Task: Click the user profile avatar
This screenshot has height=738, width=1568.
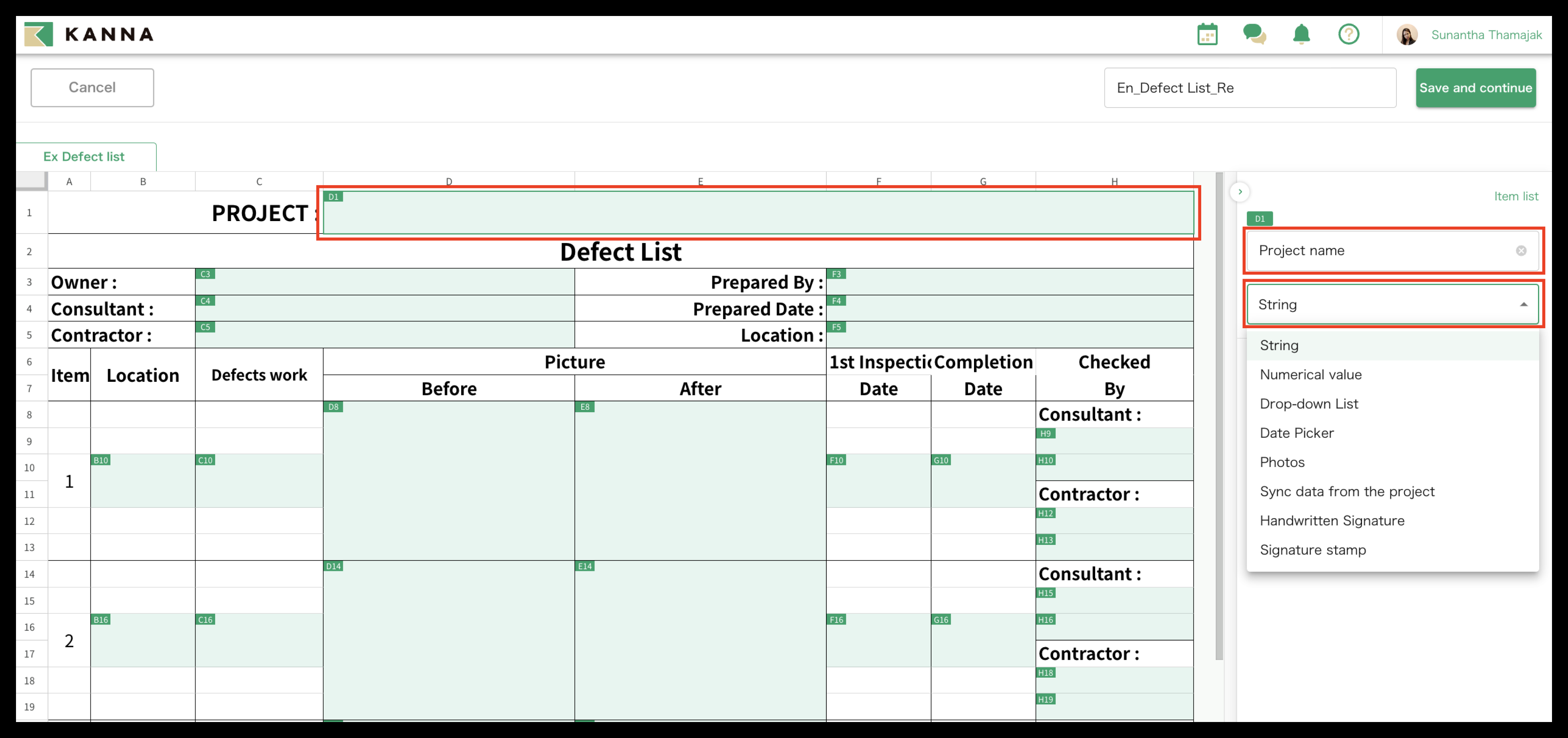Action: [1407, 35]
